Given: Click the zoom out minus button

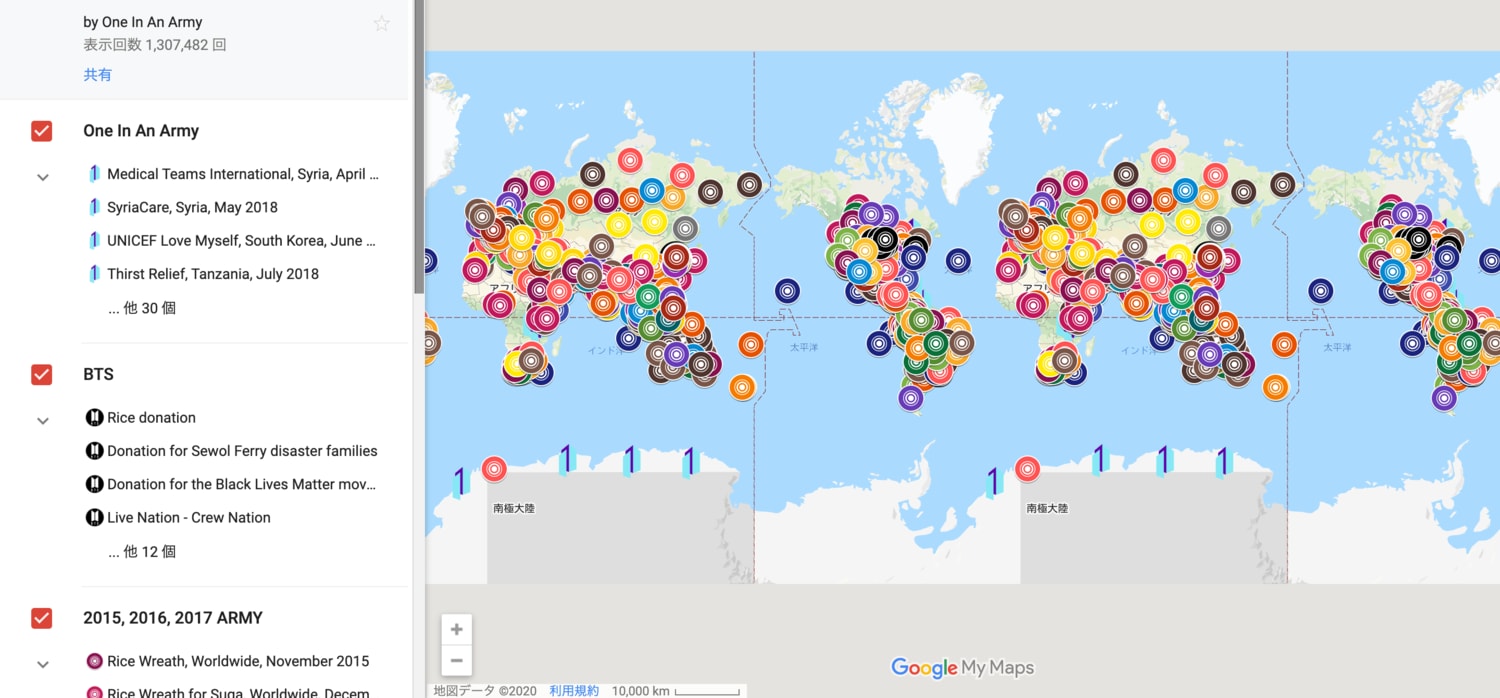Looking at the screenshot, I should 457,660.
